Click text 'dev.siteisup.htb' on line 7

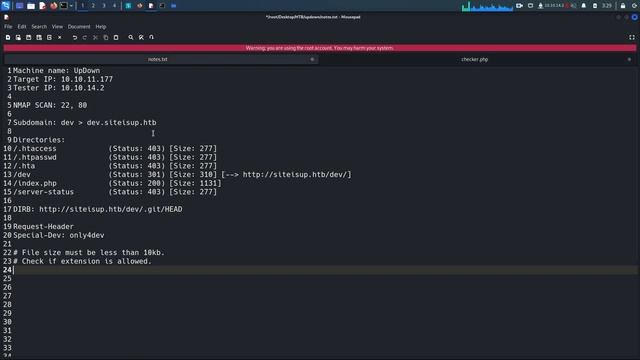click(122, 122)
